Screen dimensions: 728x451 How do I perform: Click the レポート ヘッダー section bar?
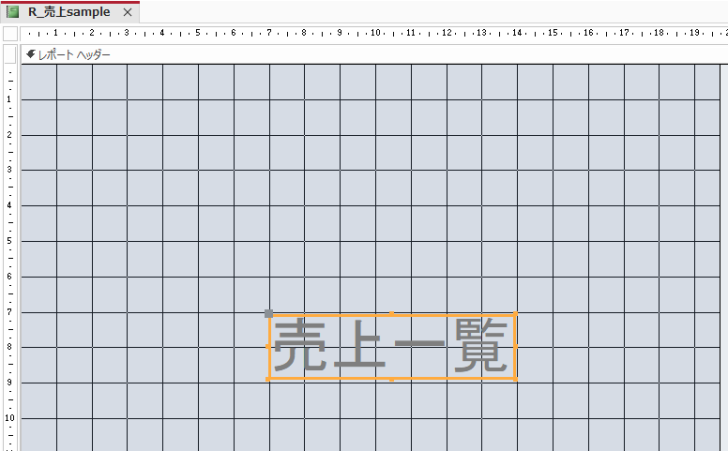click(x=374, y=55)
